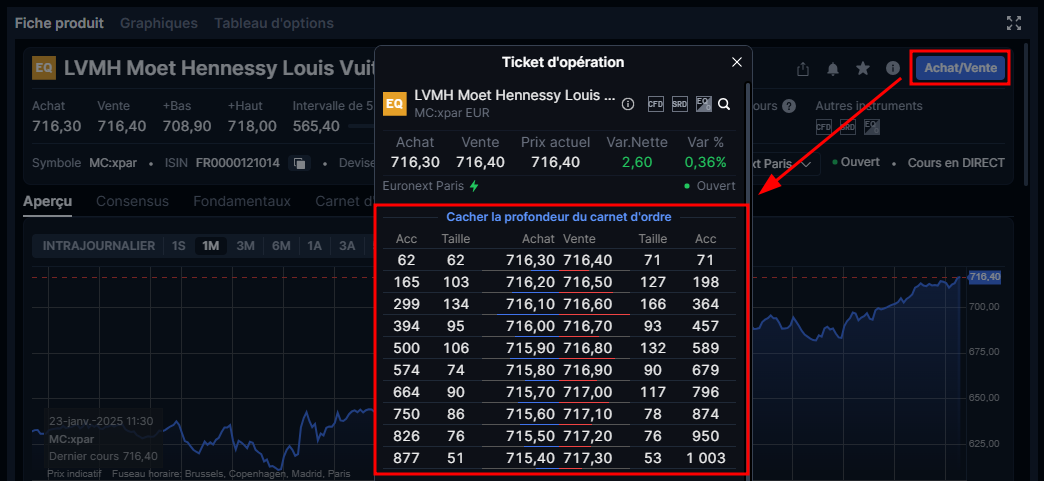Click question mark help icon beside cours

coord(789,106)
